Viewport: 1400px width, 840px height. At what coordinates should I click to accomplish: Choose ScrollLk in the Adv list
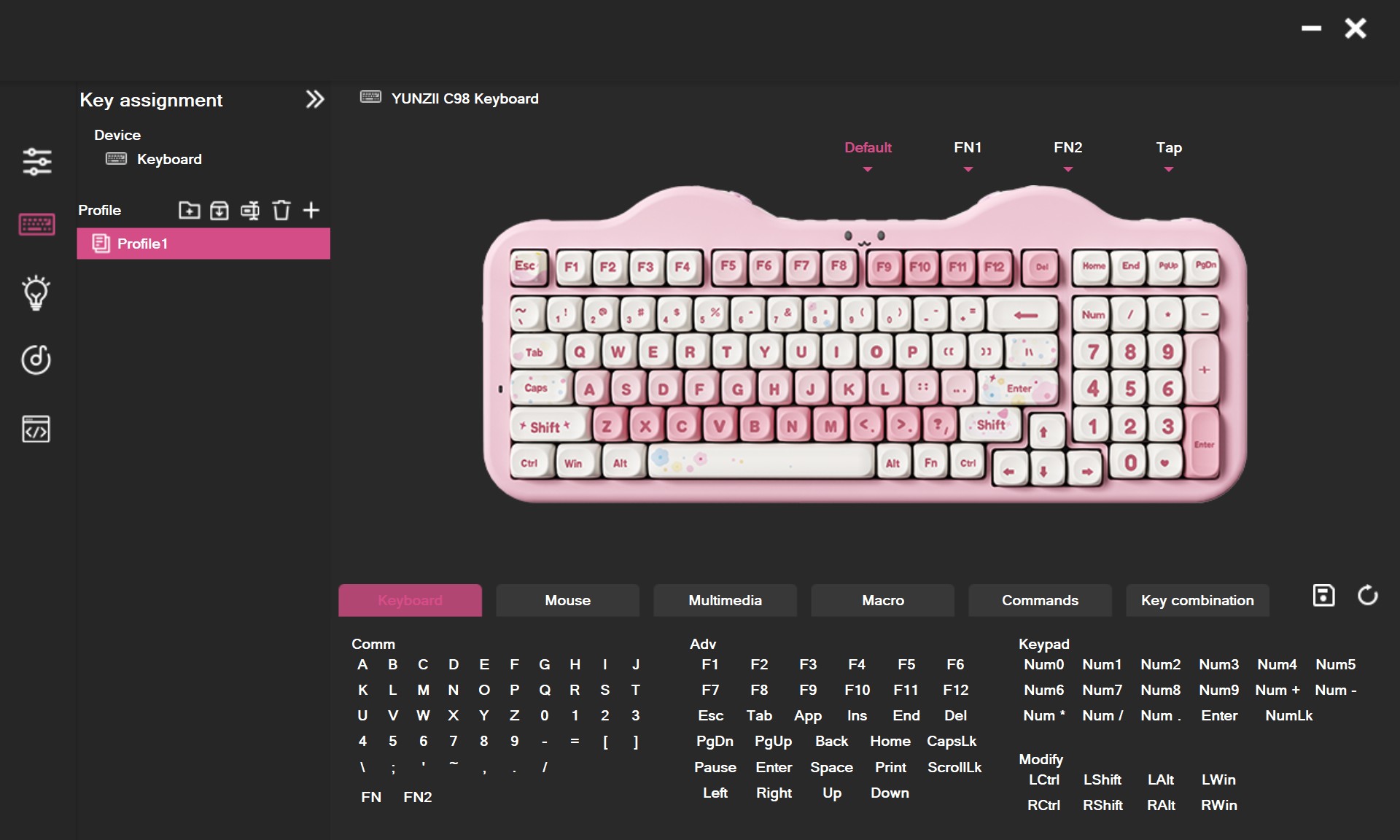954,767
